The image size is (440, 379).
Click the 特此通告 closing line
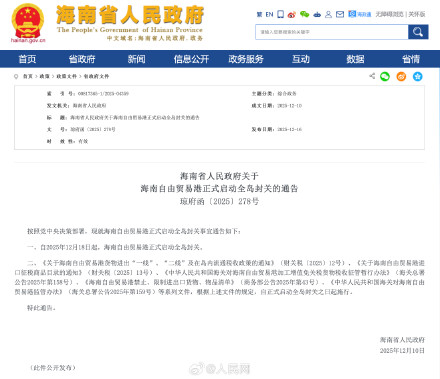point(41,308)
